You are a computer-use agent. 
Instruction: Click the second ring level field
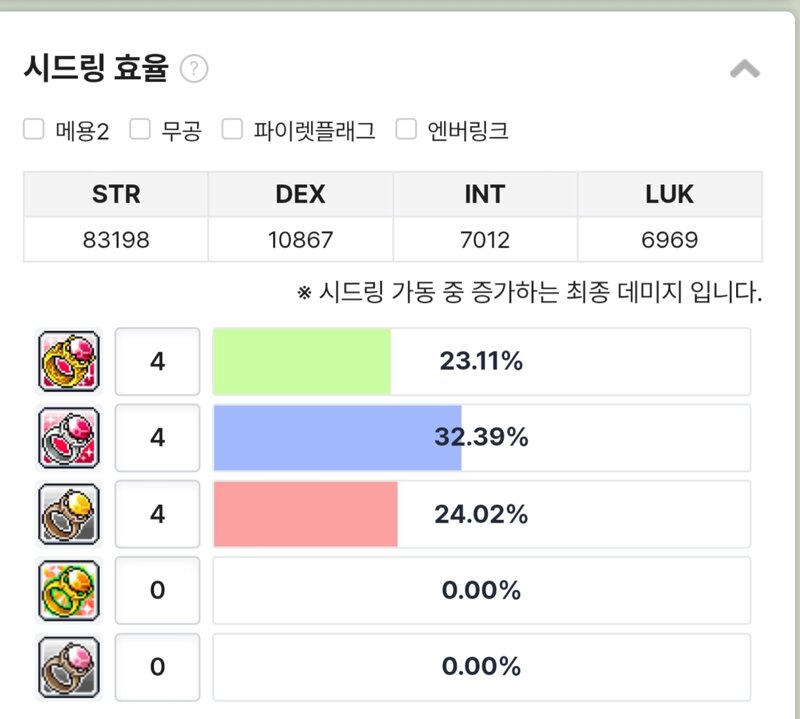pos(157,437)
